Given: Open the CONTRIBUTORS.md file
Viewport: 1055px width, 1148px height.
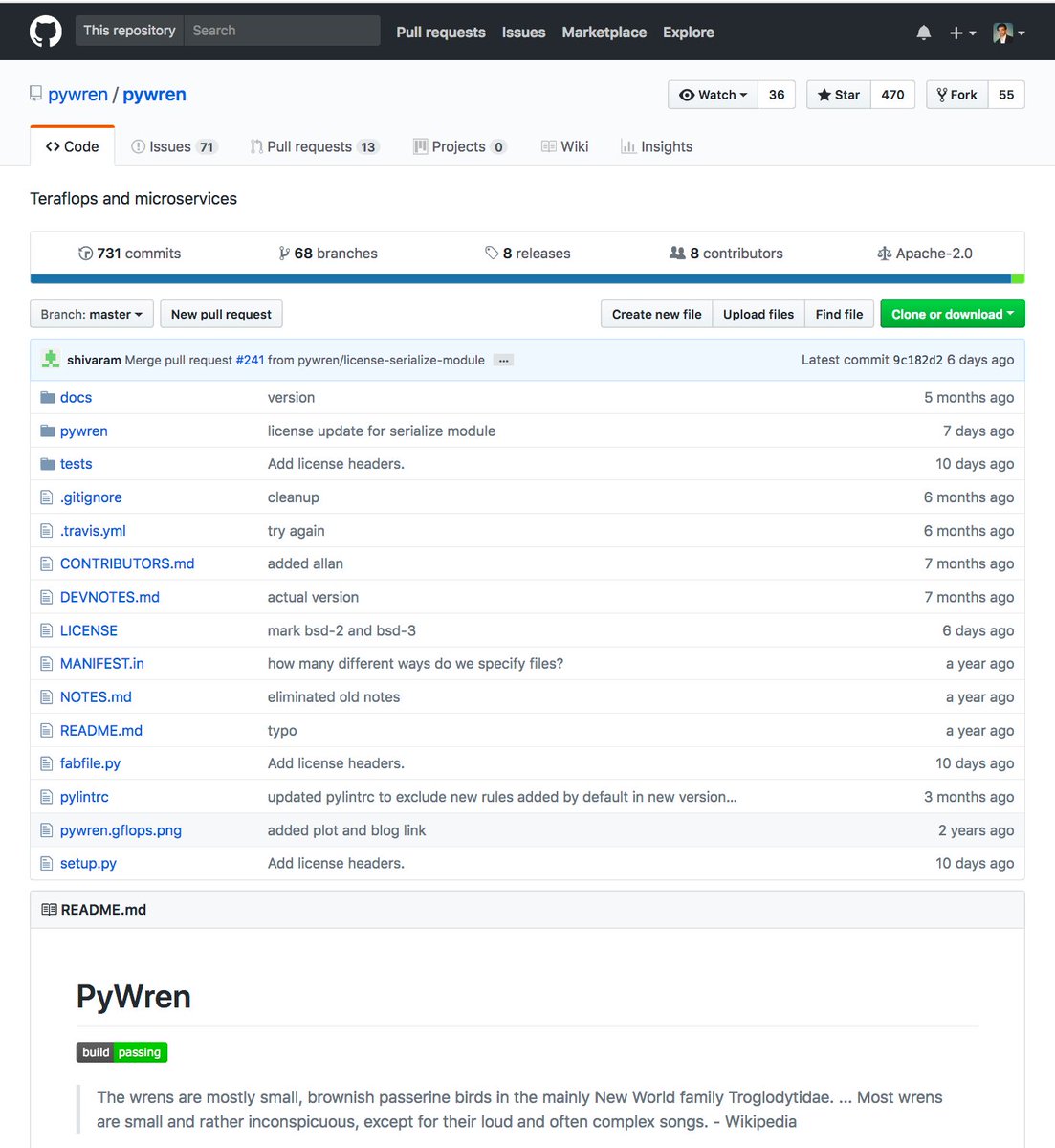Looking at the screenshot, I should click(x=127, y=563).
